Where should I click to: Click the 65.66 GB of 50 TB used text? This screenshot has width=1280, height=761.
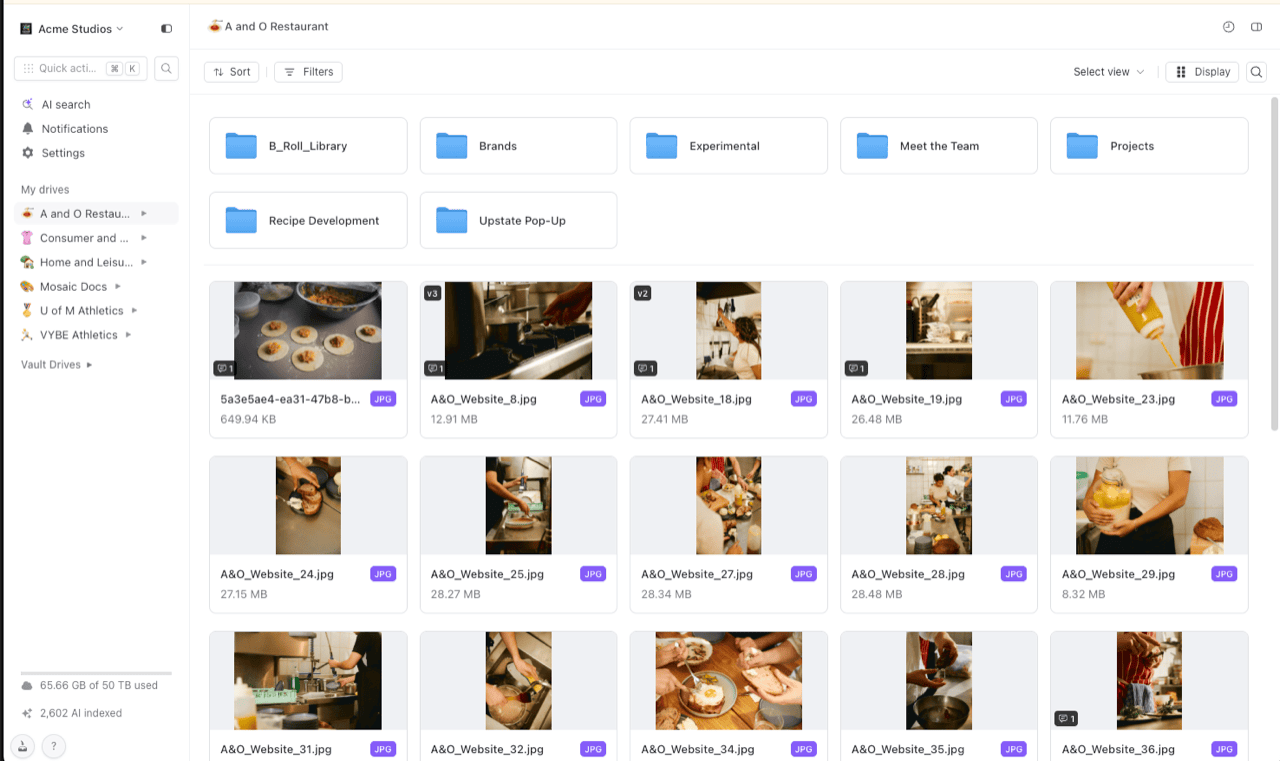point(99,686)
